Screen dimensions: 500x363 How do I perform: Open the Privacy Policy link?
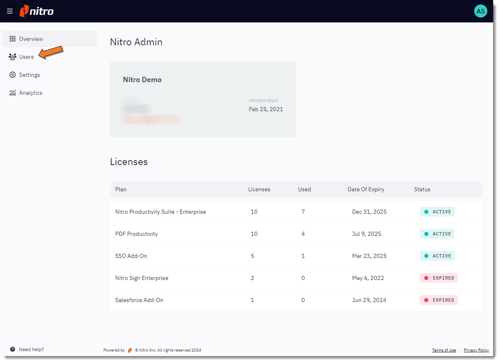(x=476, y=350)
